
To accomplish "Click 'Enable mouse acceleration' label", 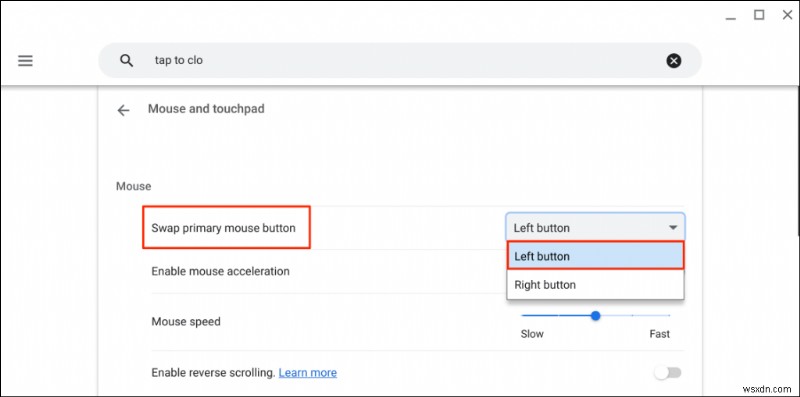I will pyautogui.click(x=220, y=271).
